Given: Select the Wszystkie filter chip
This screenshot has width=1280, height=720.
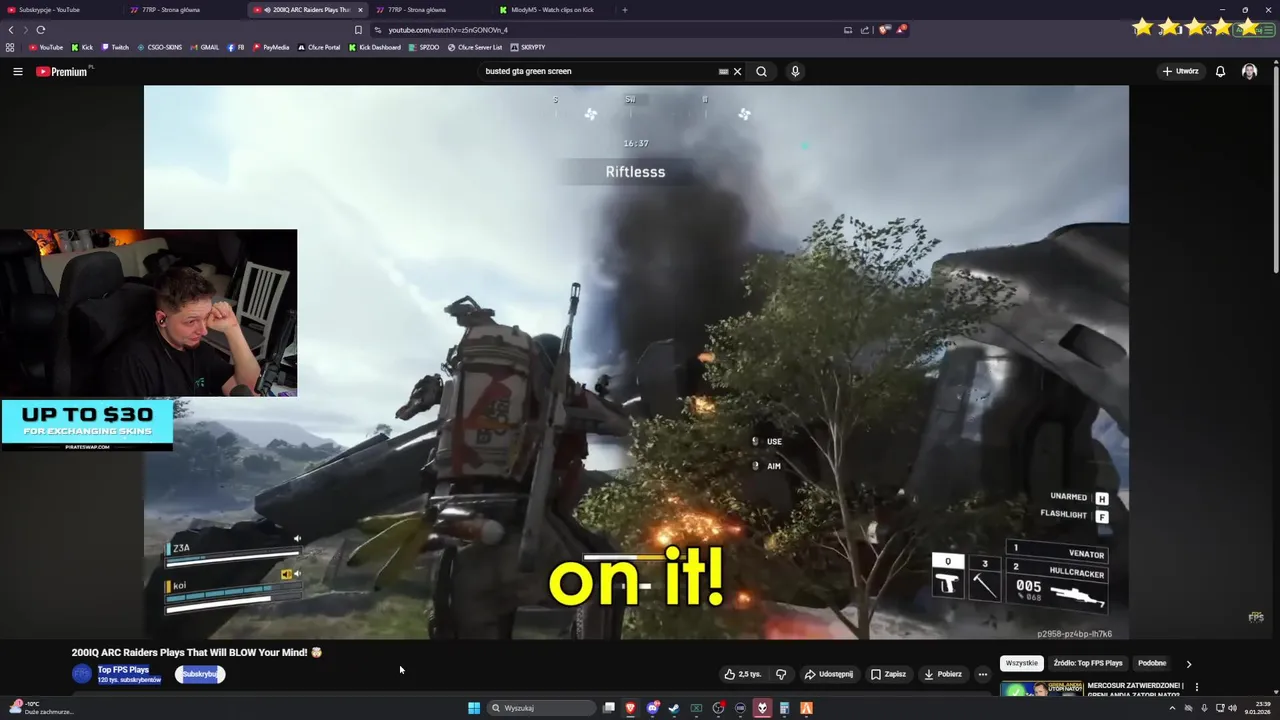Looking at the screenshot, I should [1022, 663].
